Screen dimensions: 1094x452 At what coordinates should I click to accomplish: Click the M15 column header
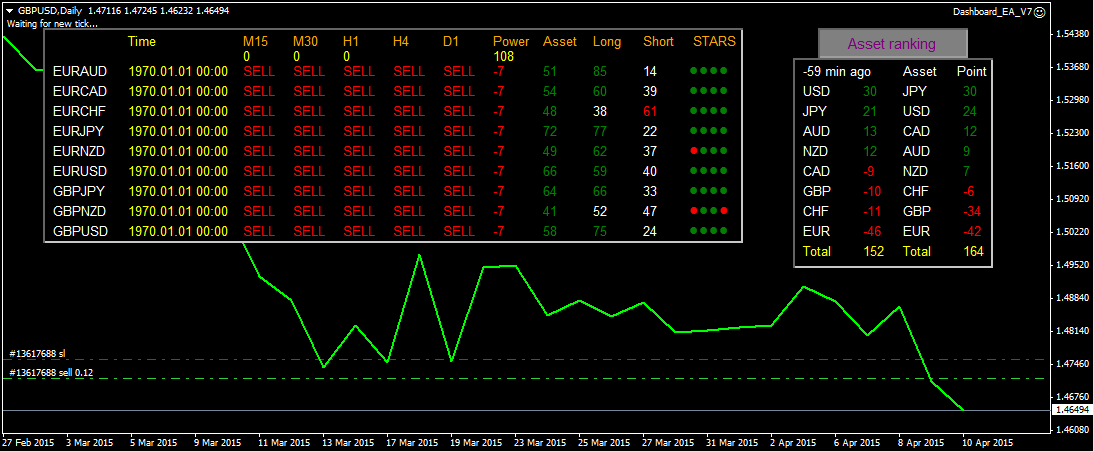click(x=255, y=42)
